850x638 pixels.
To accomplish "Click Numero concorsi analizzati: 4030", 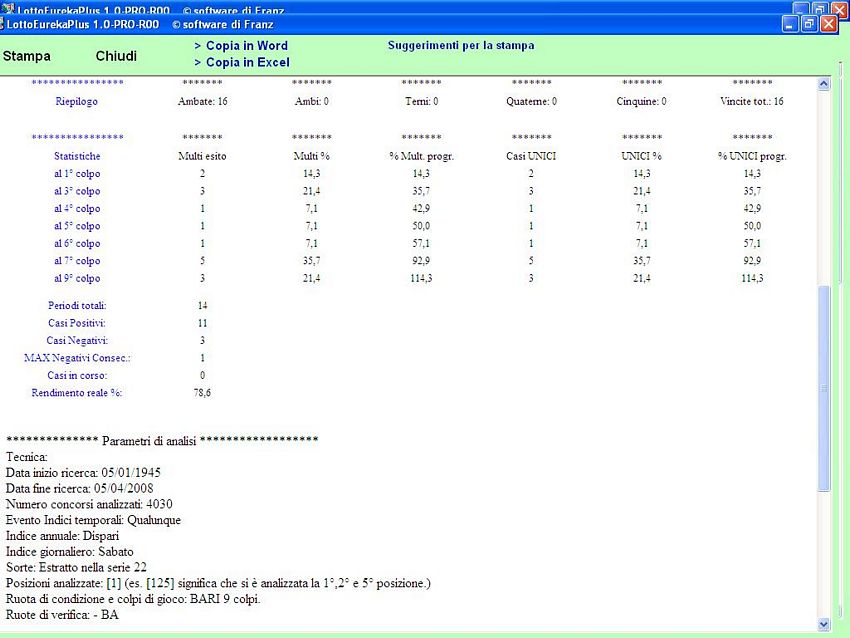I will [x=89, y=504].
